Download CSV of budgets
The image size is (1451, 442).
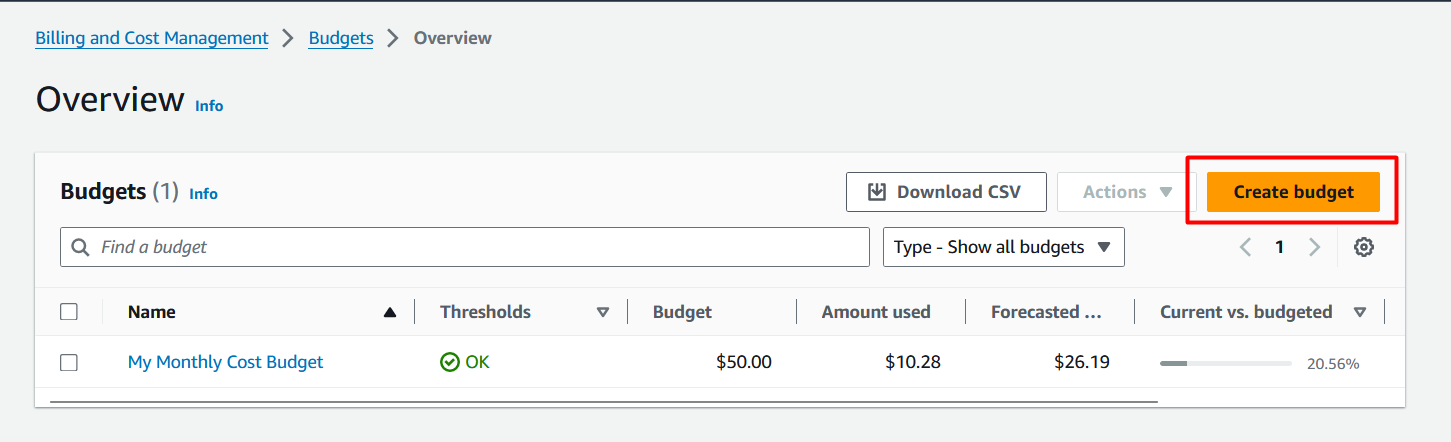coord(946,192)
